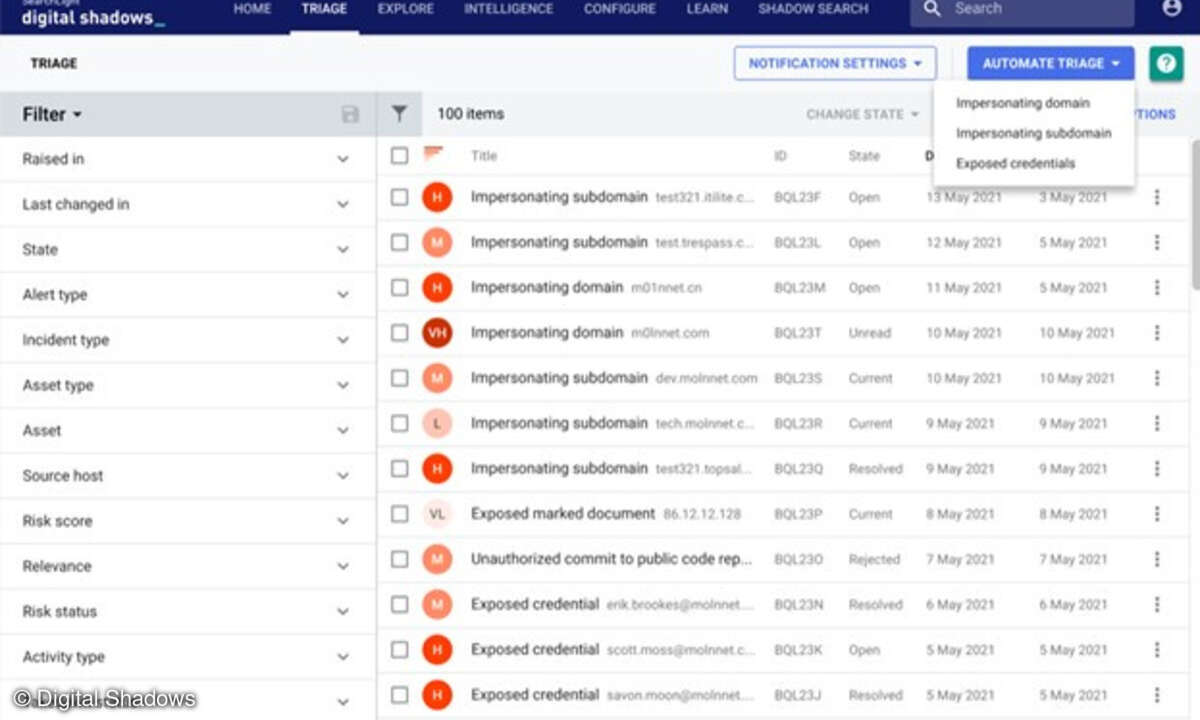Go to the EXPLORE nav tab
The width and height of the screenshot is (1200, 720).
(406, 9)
